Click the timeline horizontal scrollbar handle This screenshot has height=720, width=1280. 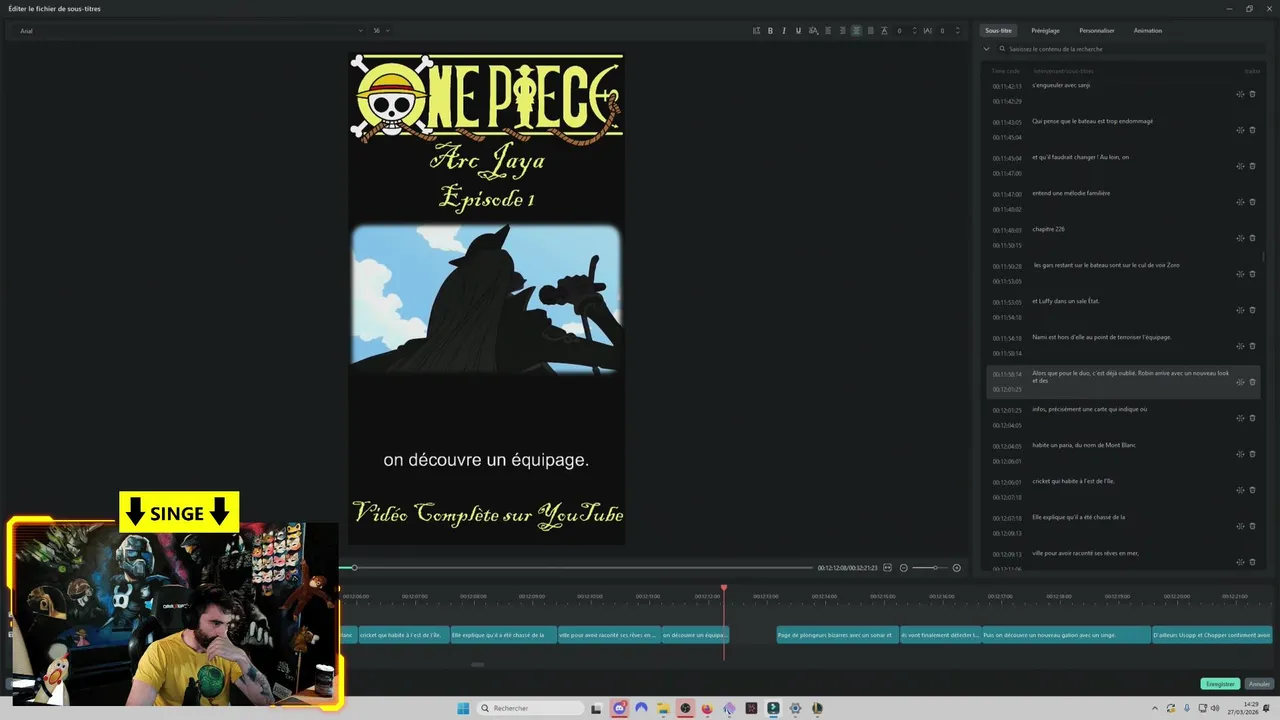click(x=477, y=664)
